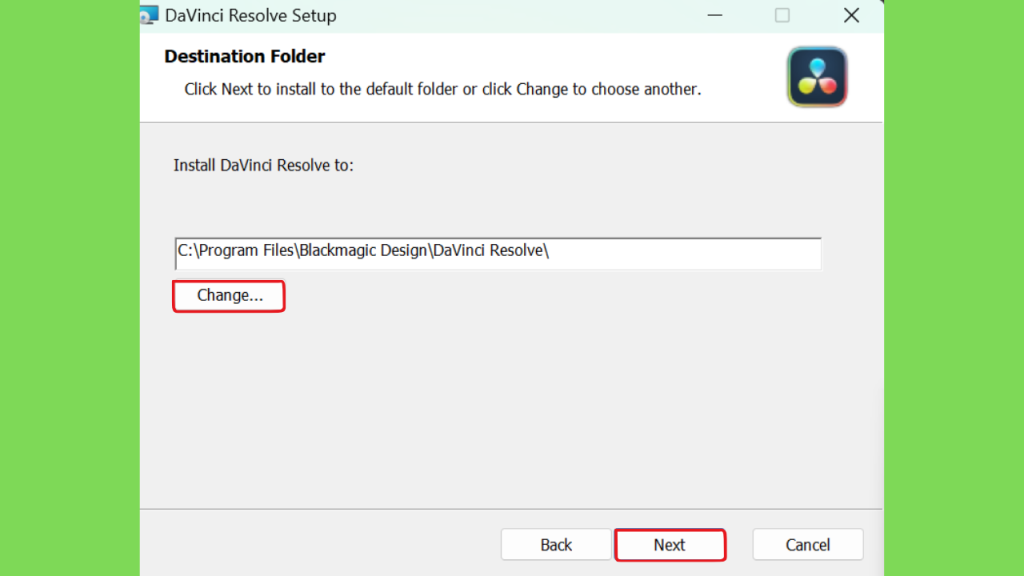1024x576 pixels.
Task: Click 'Blackmagic Design' text in the path field
Action: coord(363,251)
